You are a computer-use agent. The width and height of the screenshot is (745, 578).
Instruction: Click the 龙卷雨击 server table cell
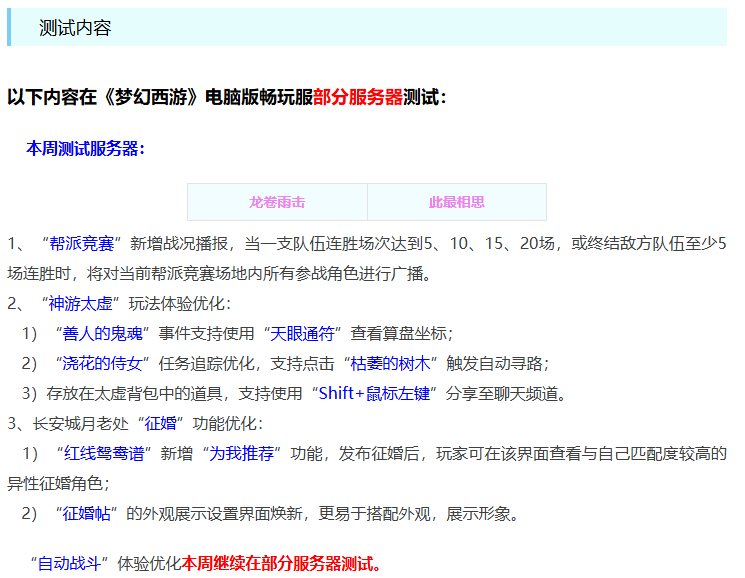(x=277, y=202)
